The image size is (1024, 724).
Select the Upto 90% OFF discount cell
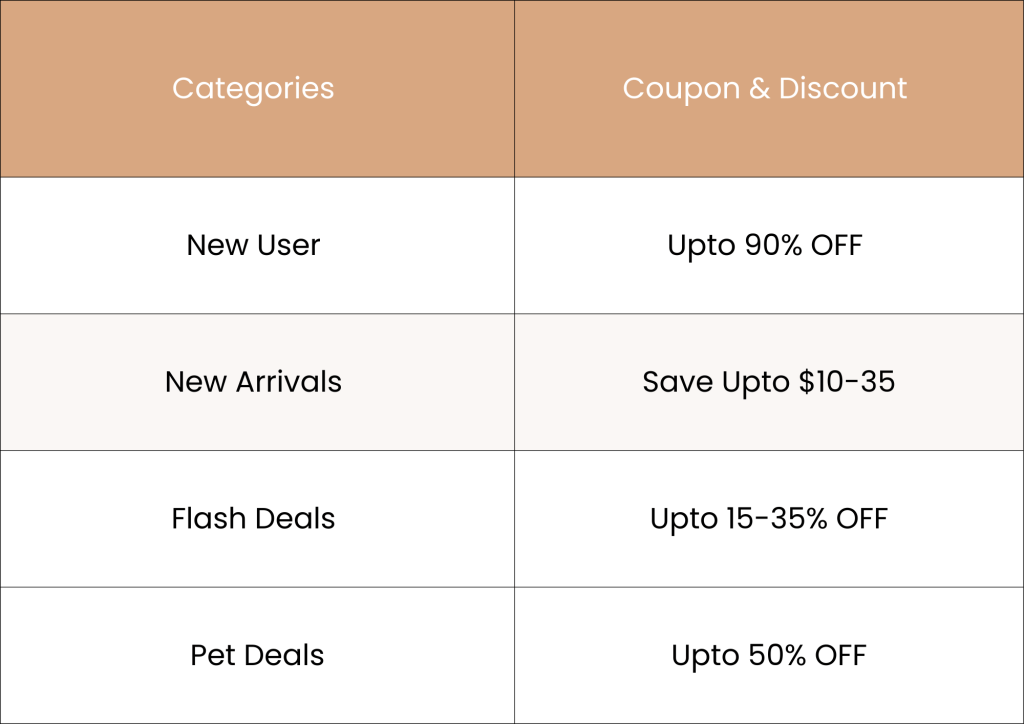tap(765, 245)
